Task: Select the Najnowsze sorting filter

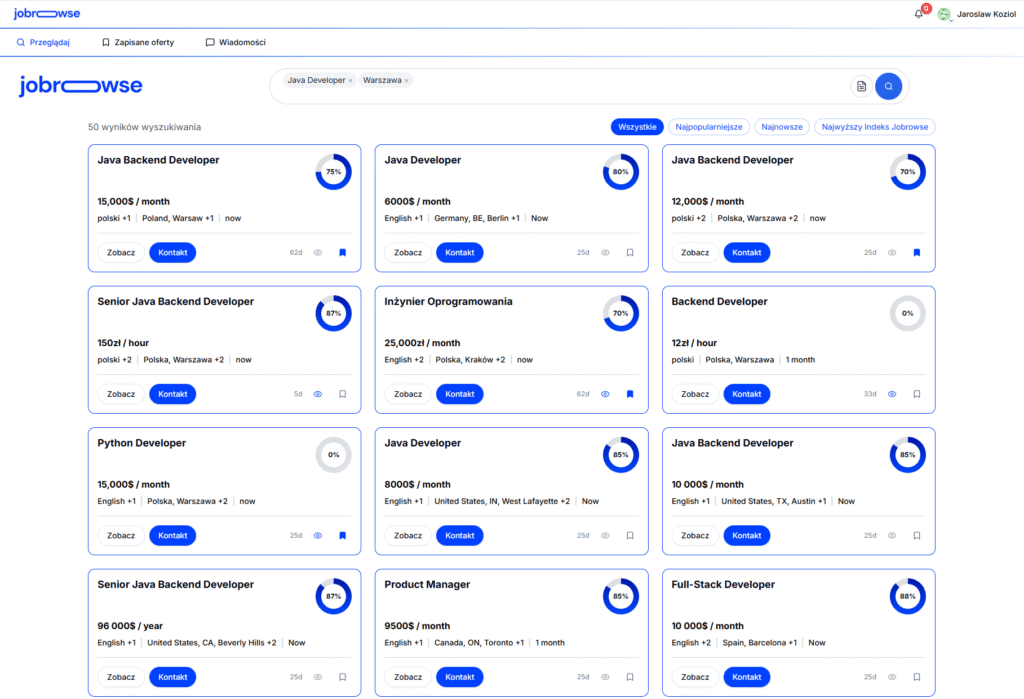Action: pos(782,127)
